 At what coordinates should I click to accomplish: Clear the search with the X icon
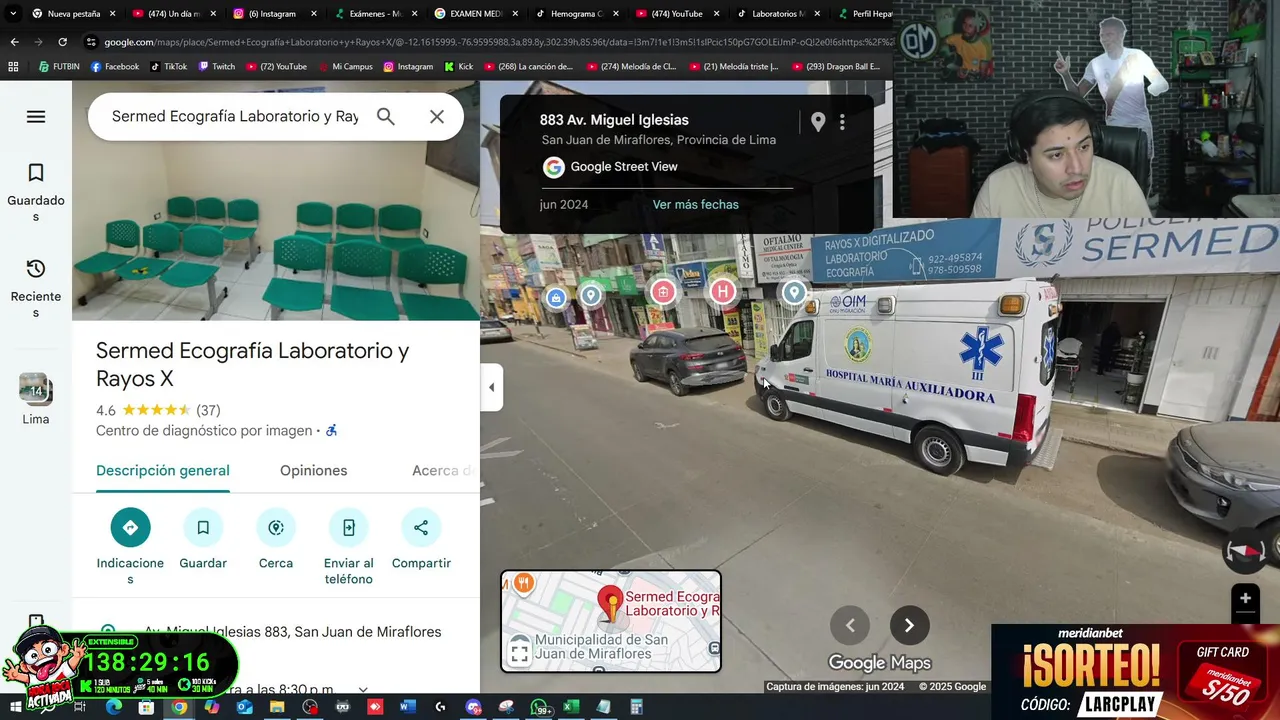click(x=437, y=117)
